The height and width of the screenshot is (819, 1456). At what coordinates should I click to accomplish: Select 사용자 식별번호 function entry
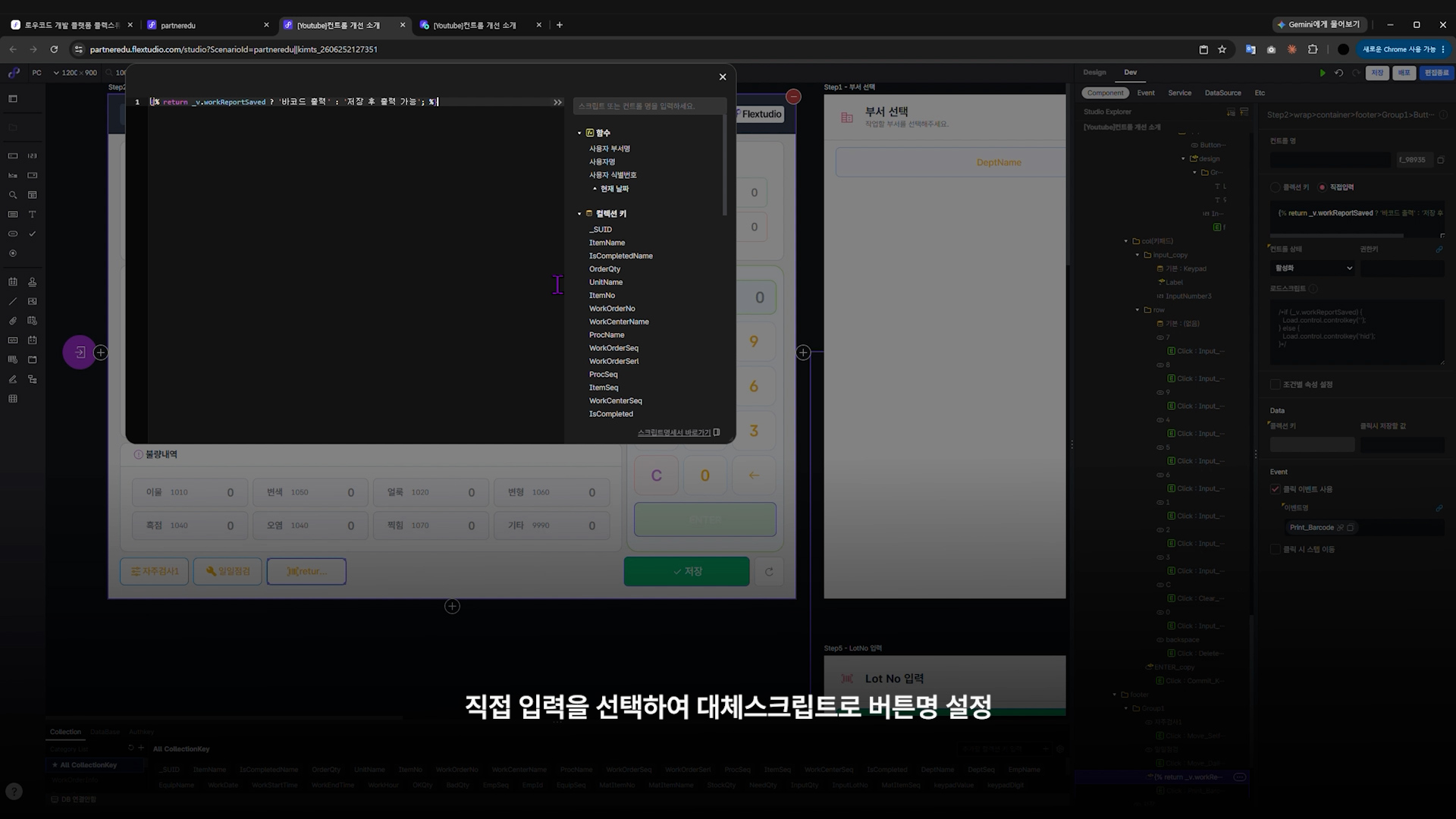click(613, 175)
